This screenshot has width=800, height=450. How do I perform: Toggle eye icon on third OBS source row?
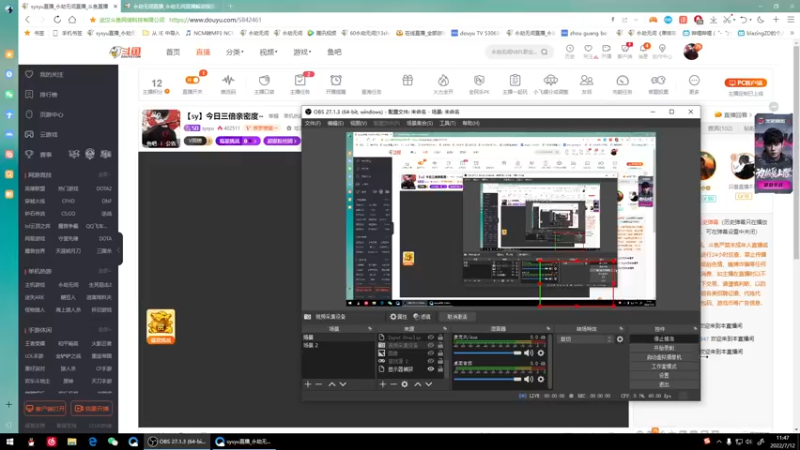pos(431,353)
